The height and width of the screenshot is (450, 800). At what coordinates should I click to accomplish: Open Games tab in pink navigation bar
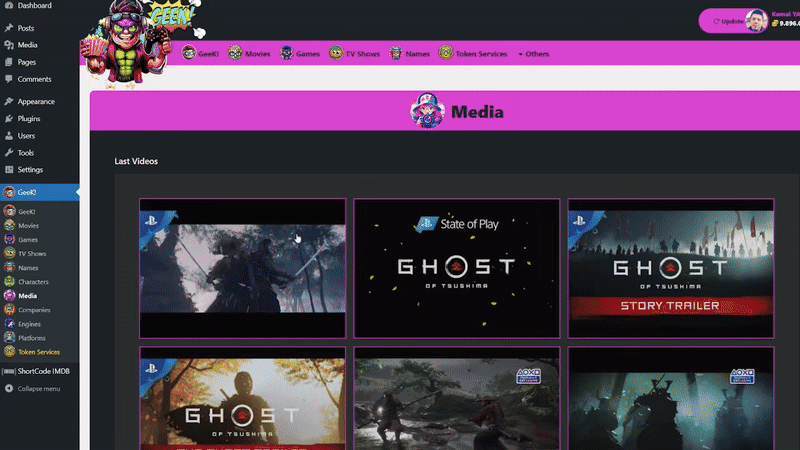pyautogui.click(x=300, y=53)
